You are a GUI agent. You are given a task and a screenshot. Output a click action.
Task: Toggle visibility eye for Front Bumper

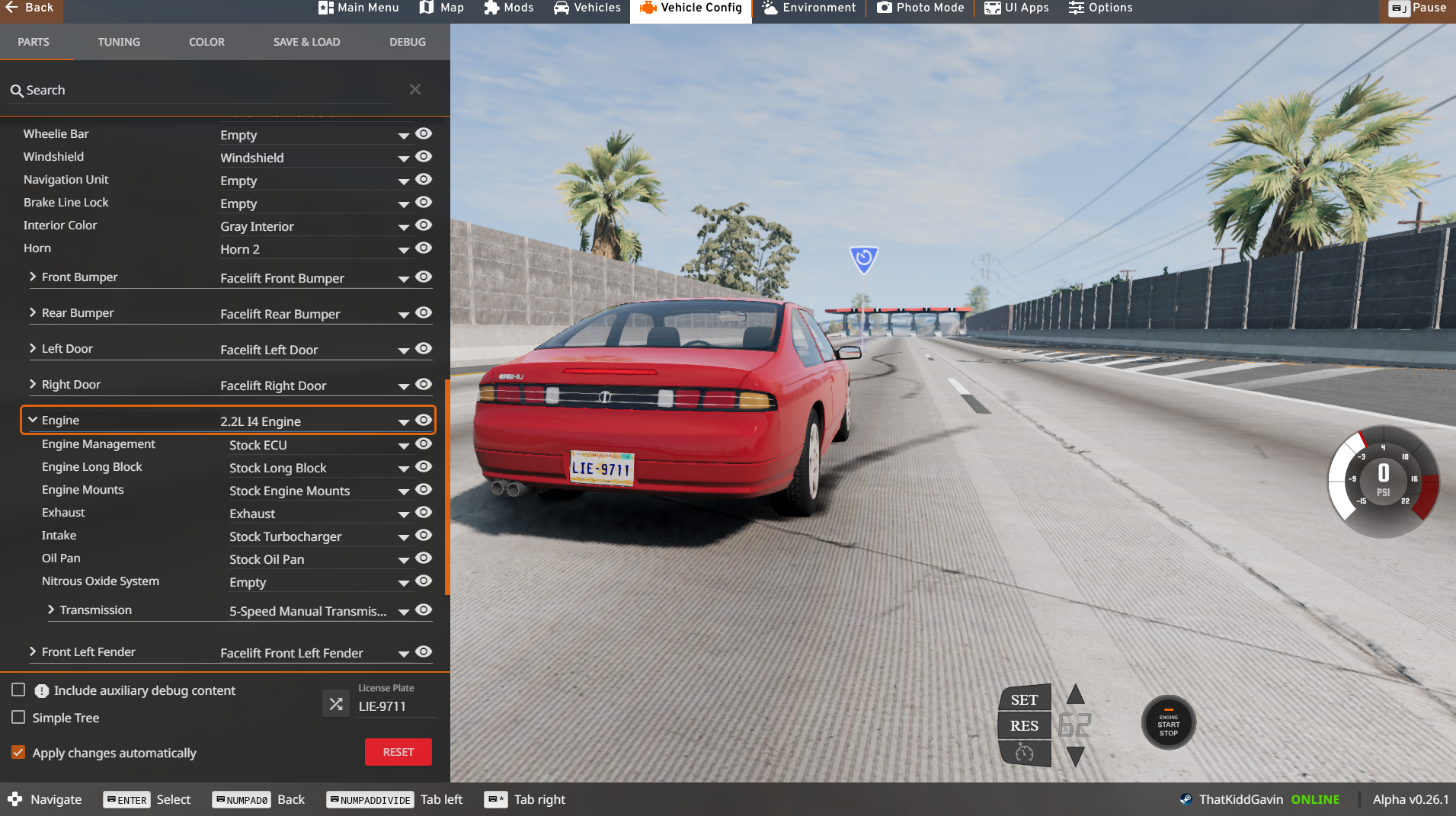click(x=424, y=277)
